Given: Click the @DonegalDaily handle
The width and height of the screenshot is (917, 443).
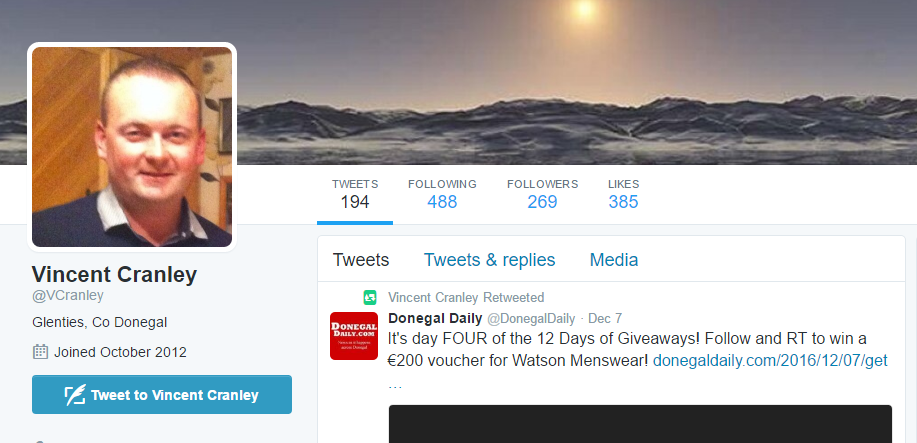Looking at the screenshot, I should (x=531, y=318).
